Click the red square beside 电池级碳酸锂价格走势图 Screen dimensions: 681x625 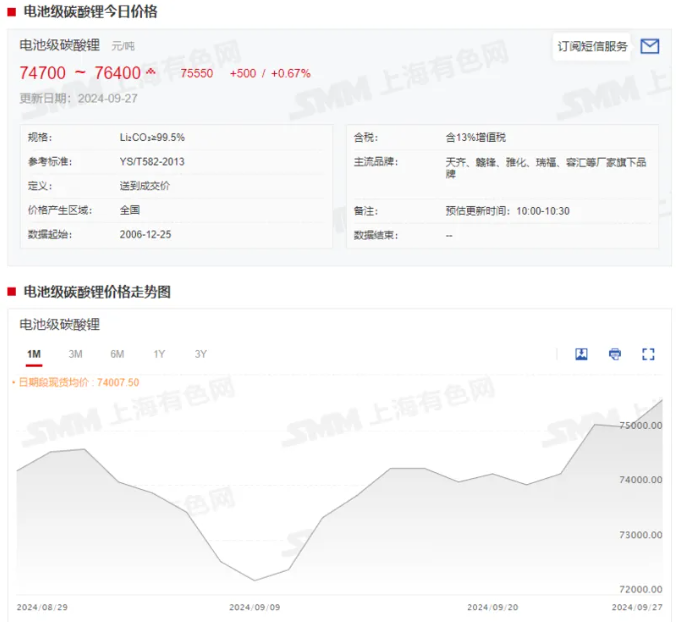[x=11, y=292]
